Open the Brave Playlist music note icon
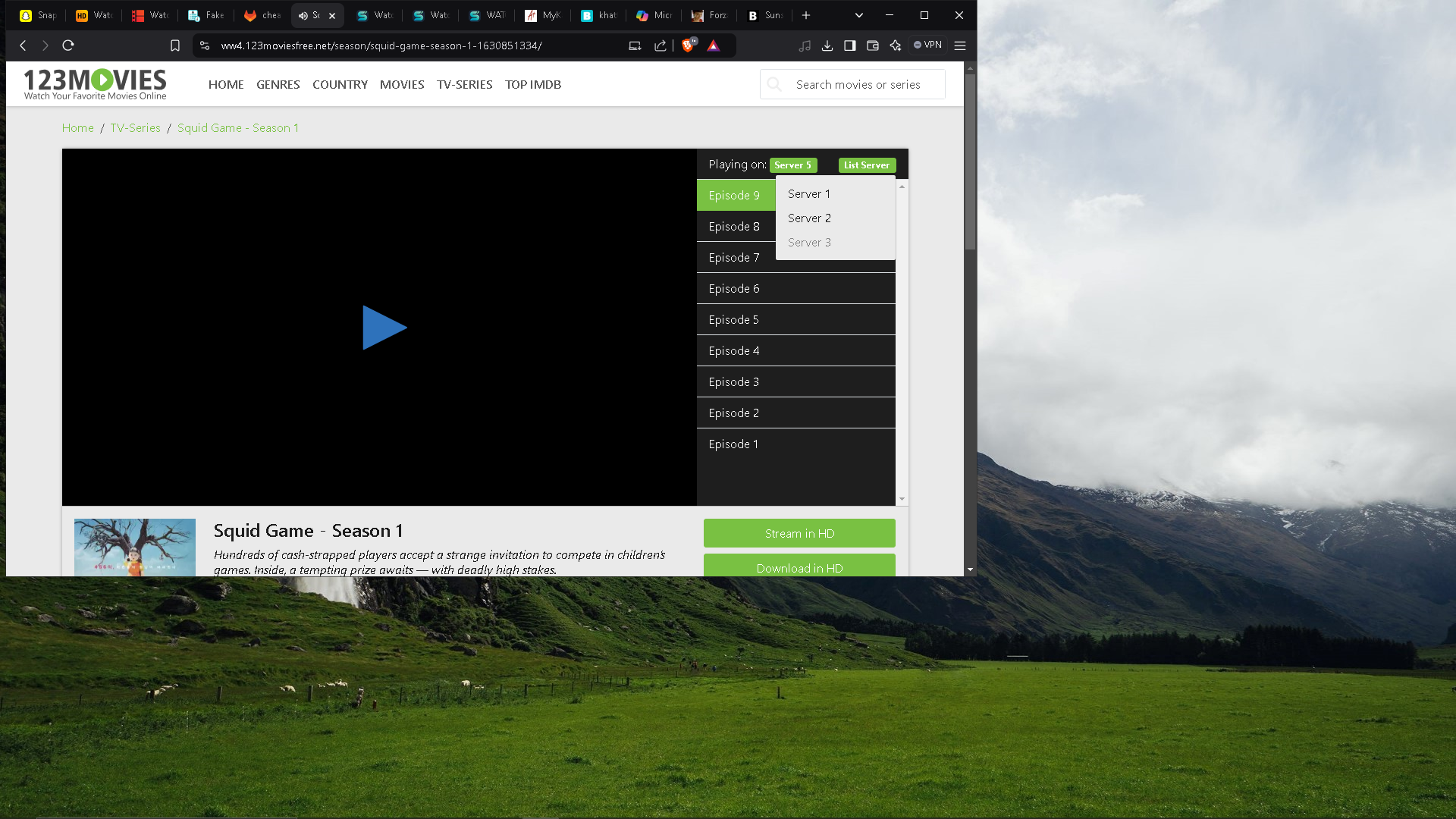Viewport: 1456px width, 819px height. pyautogui.click(x=805, y=45)
